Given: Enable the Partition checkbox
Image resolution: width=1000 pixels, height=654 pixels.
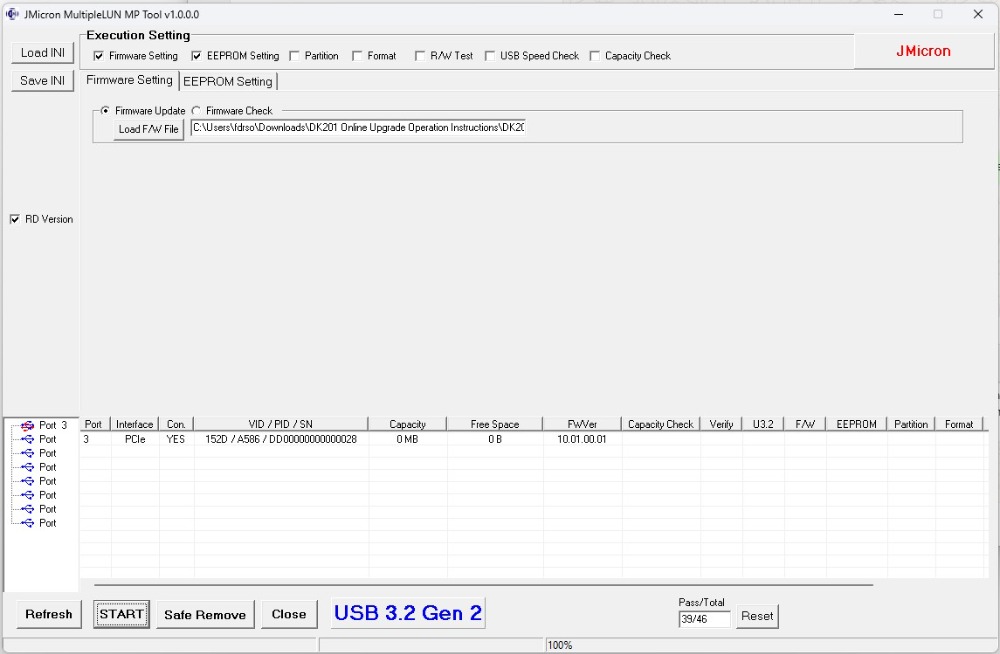Looking at the screenshot, I should 295,56.
